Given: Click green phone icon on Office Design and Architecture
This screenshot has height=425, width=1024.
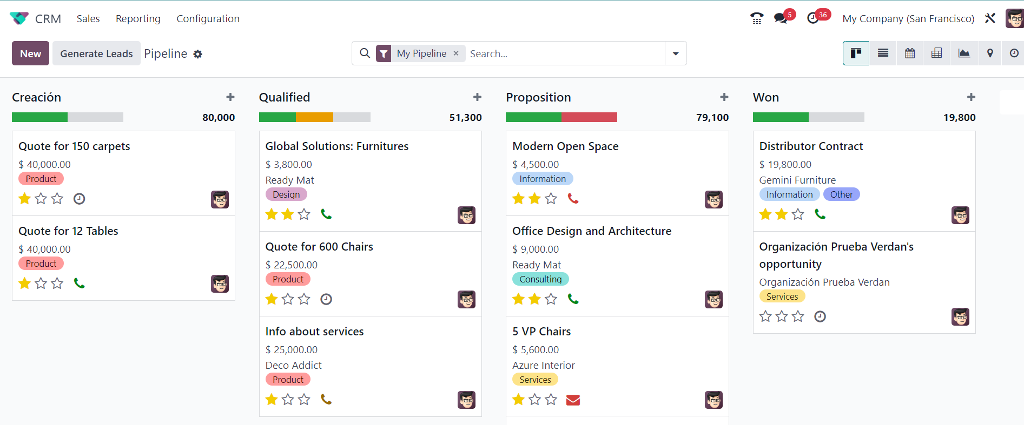Looking at the screenshot, I should [x=573, y=299].
